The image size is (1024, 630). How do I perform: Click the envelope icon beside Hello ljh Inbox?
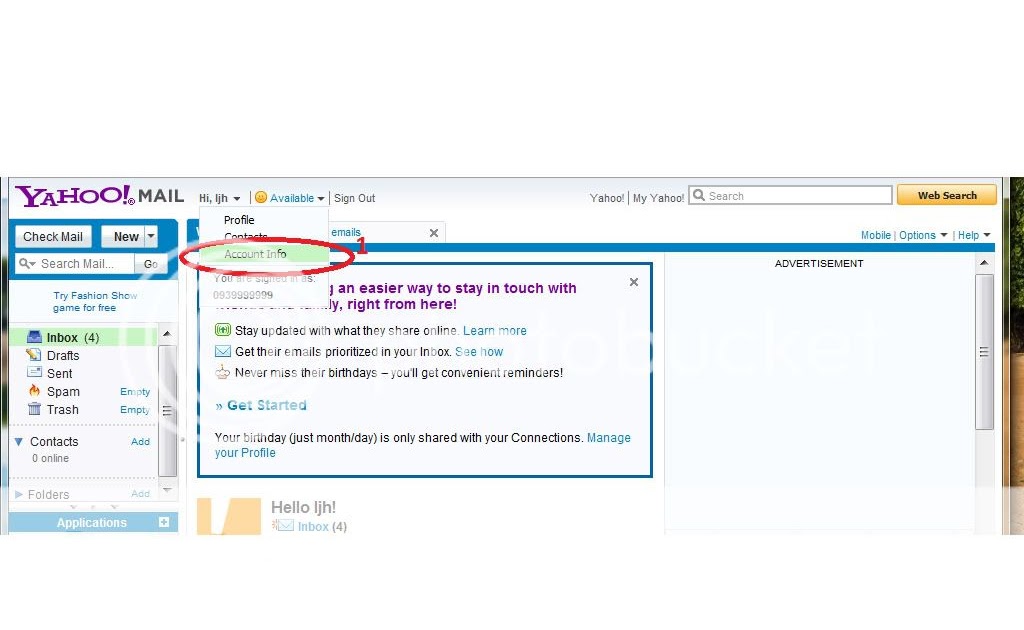tap(283, 526)
